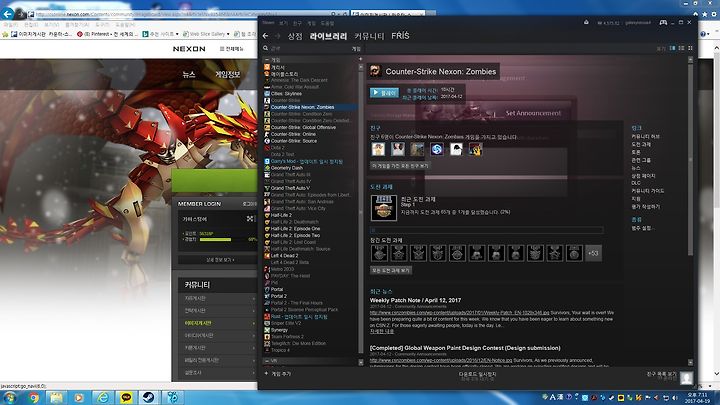The height and width of the screenshot is (405, 720).
Task: Open the 커뮤니티 tab in Steam
Action: pos(369,36)
